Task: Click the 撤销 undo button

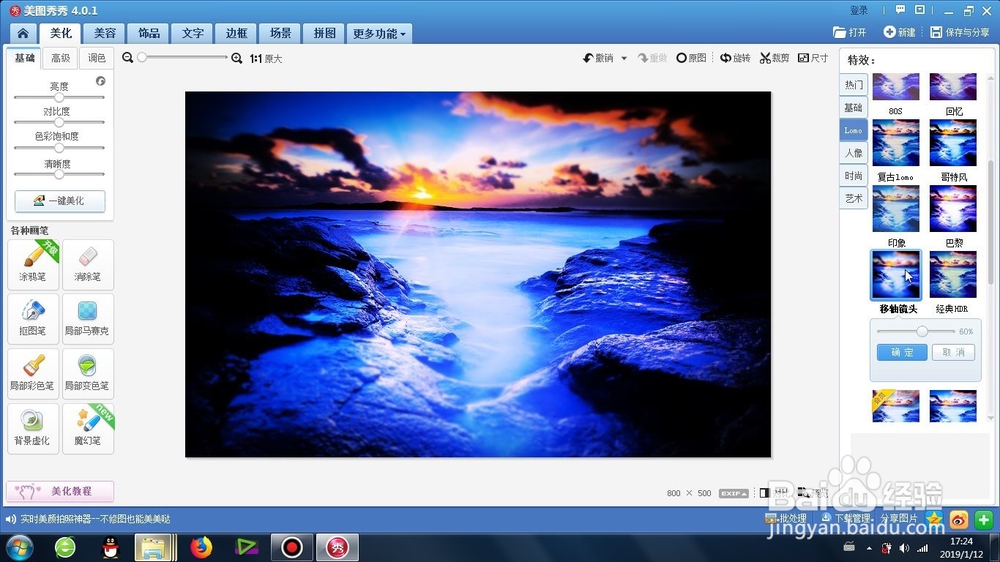Action: tap(598, 58)
